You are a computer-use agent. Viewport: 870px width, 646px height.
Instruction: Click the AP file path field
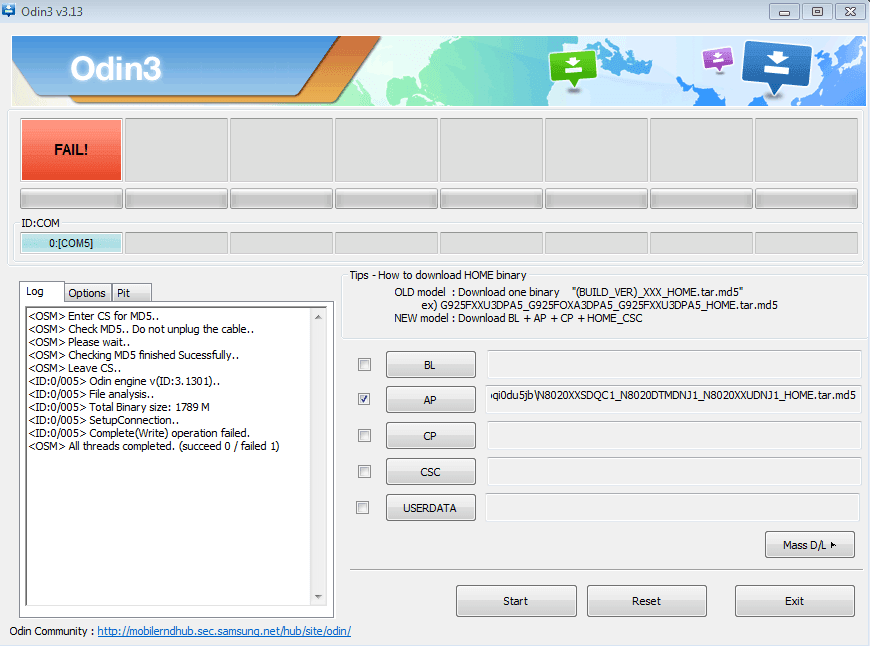click(x=674, y=399)
